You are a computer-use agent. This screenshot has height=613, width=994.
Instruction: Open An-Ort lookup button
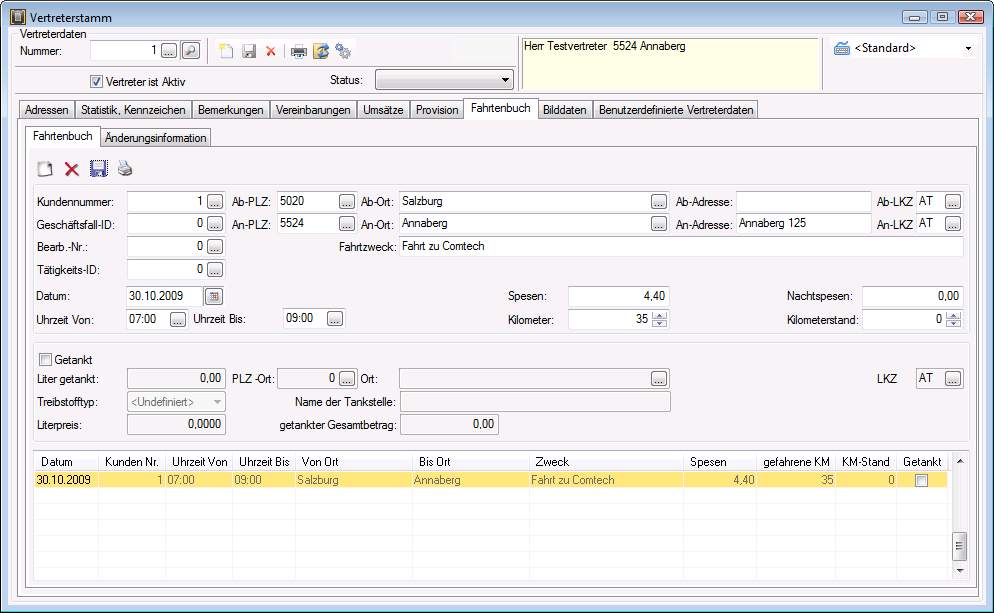(659, 224)
